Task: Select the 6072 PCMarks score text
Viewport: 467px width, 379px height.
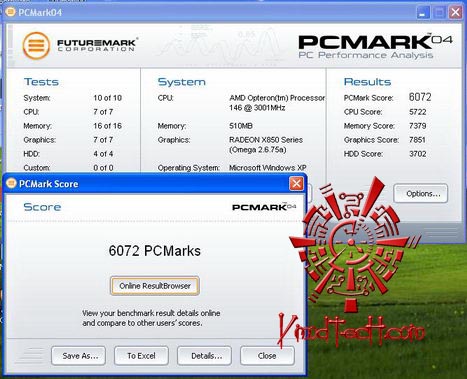Action: click(155, 251)
